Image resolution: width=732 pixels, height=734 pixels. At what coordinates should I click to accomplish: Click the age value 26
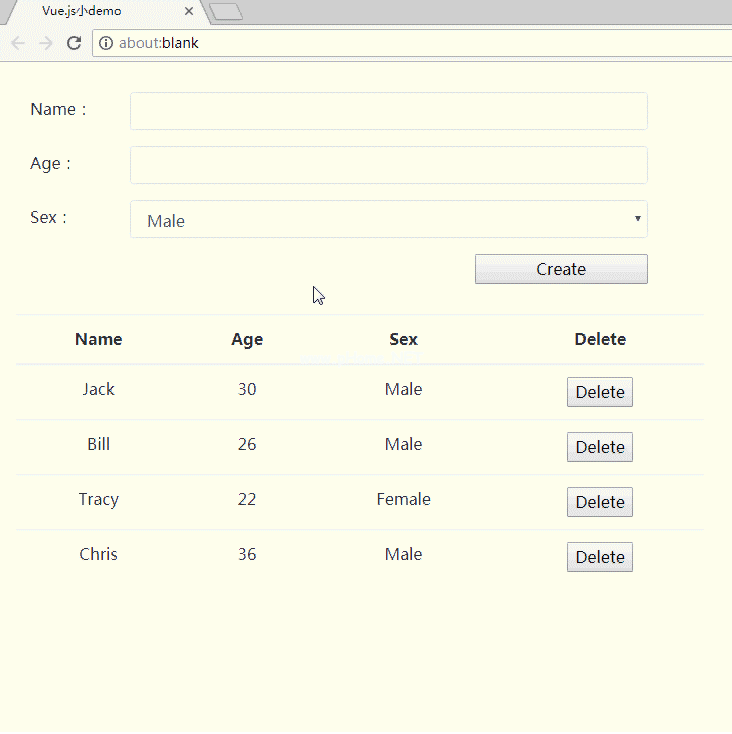[x=247, y=444]
